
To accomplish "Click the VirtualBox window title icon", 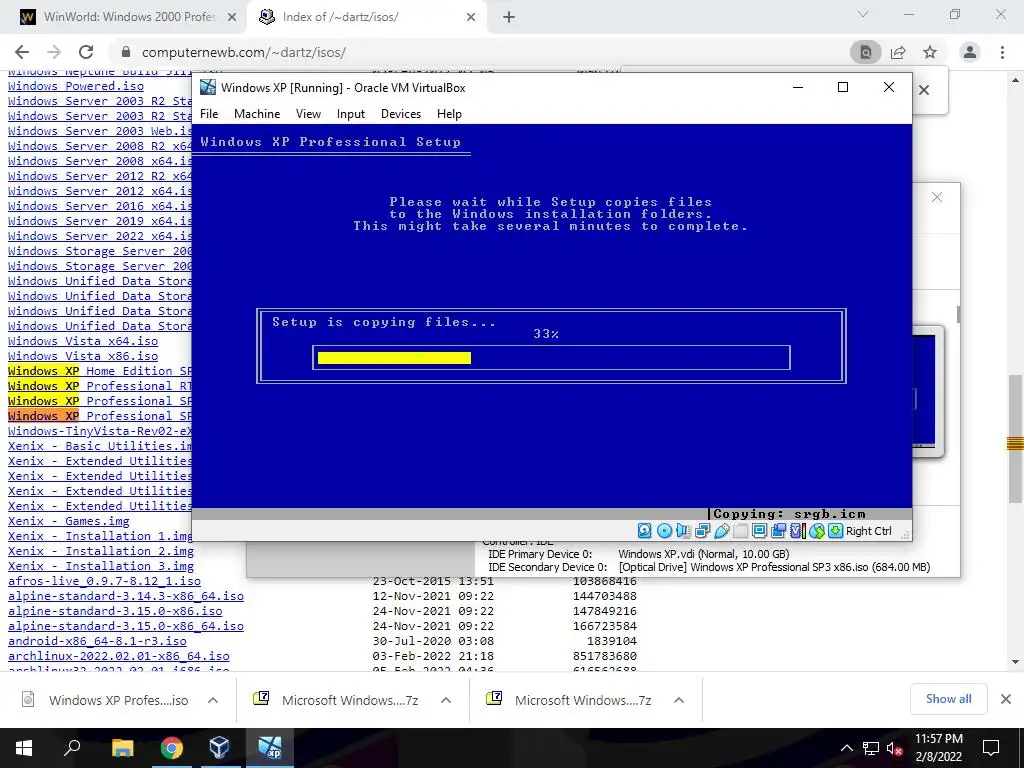I will click(208, 87).
